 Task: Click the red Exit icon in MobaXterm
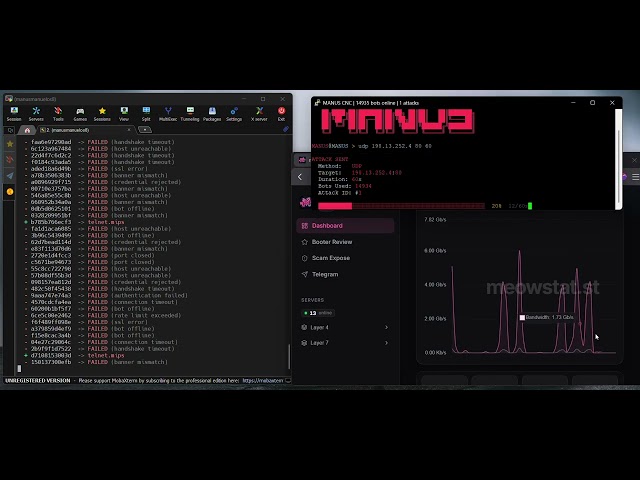pos(281,113)
